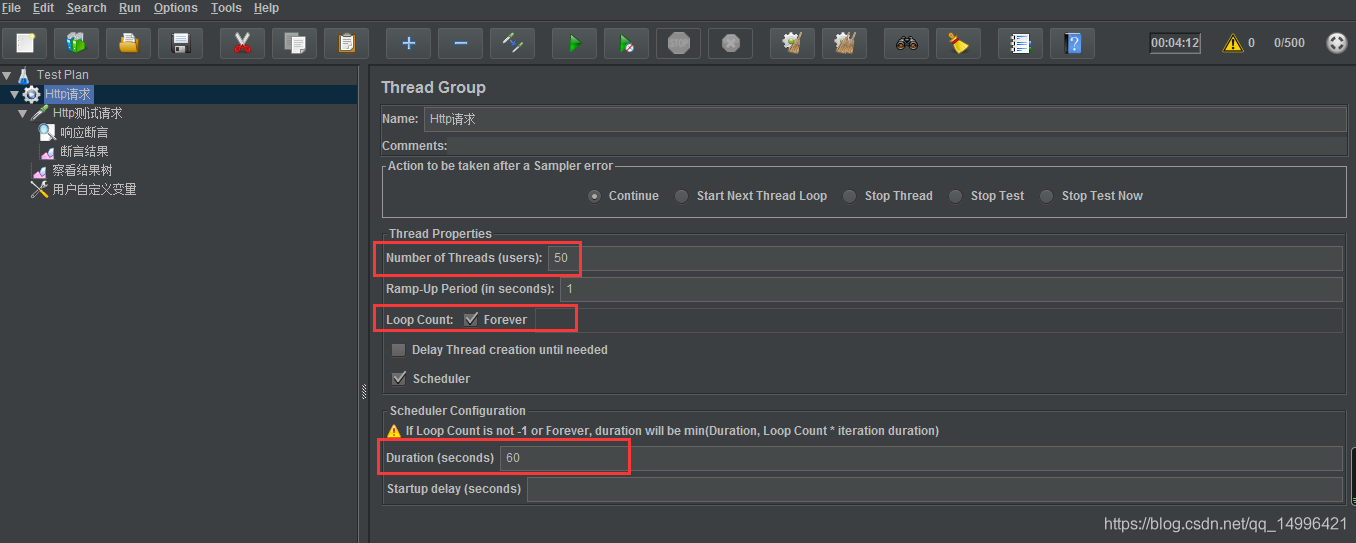Click the Ramp-Up Period field
This screenshot has width=1356, height=543.
pos(951,289)
